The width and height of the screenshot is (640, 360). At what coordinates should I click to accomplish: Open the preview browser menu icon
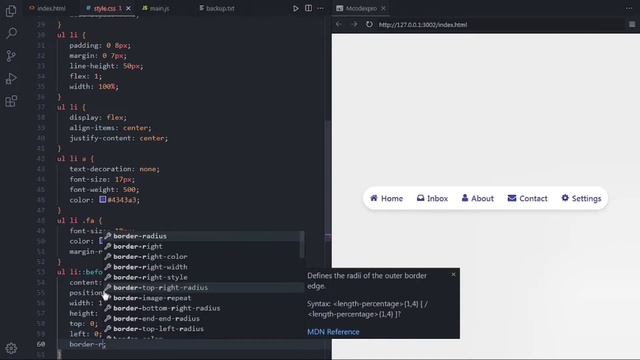(632, 24)
